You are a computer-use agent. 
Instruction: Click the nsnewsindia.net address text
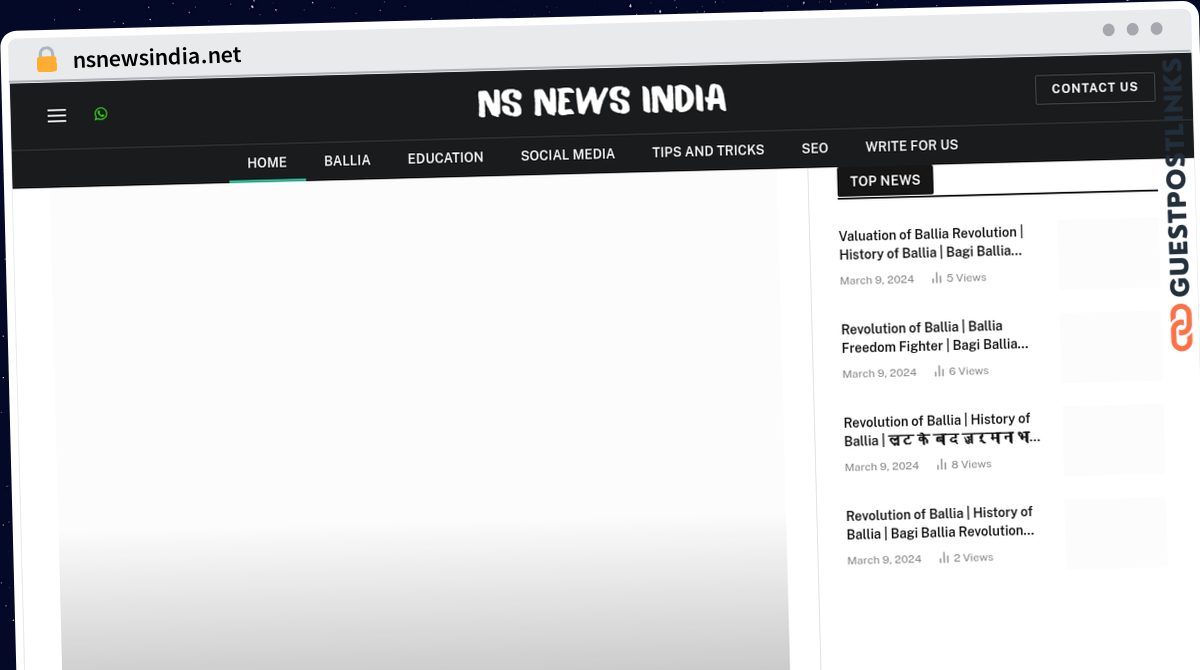coord(157,57)
